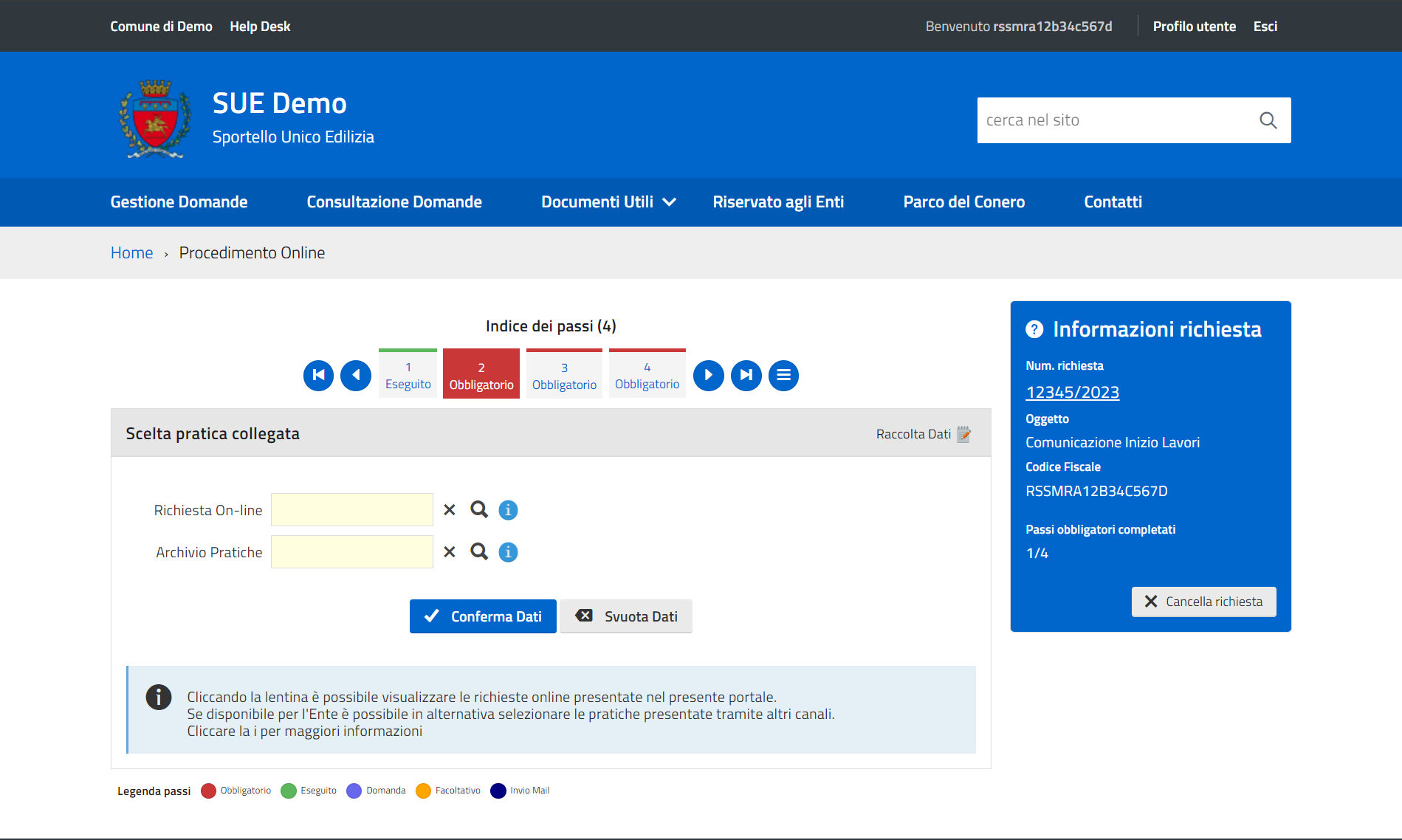Advance to the next step arrow
The width and height of the screenshot is (1402, 840).
(709, 375)
